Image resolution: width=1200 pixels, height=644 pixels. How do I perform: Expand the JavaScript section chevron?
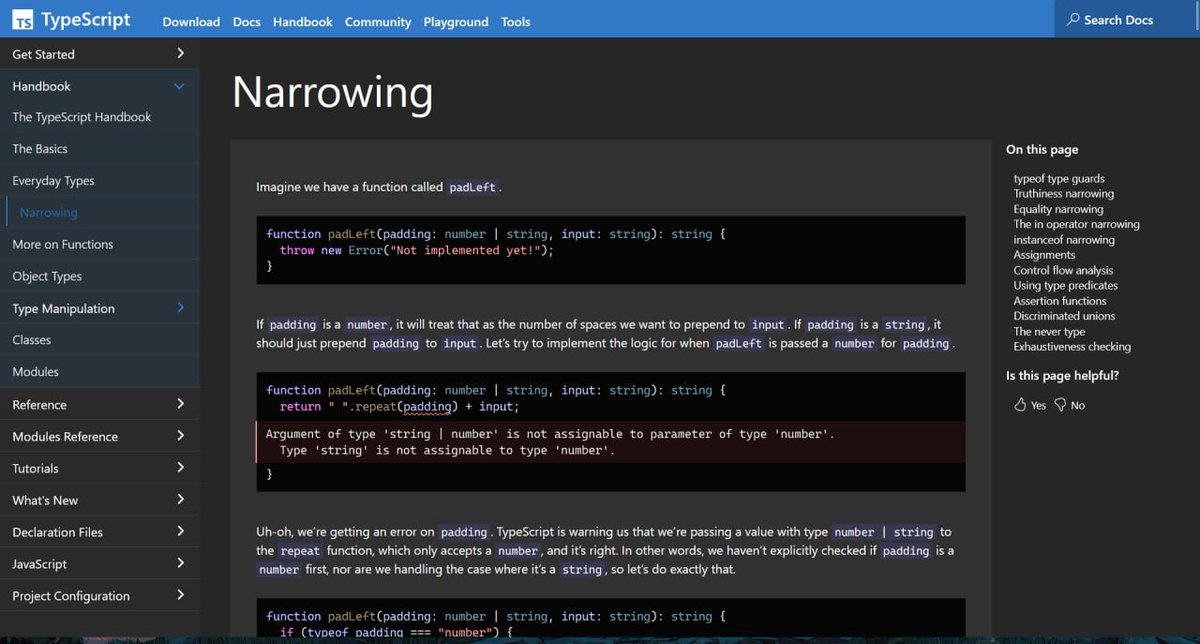(x=180, y=564)
